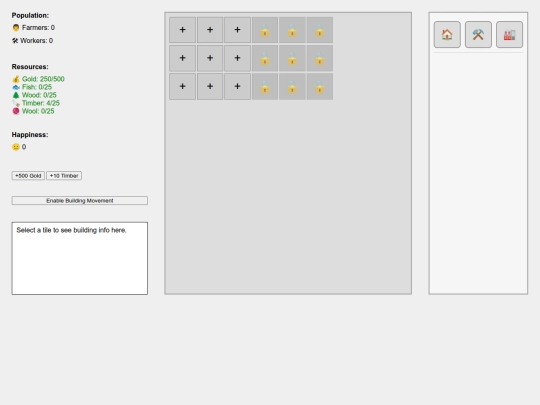Enable Building Movement
540x405 pixels.
point(80,200)
